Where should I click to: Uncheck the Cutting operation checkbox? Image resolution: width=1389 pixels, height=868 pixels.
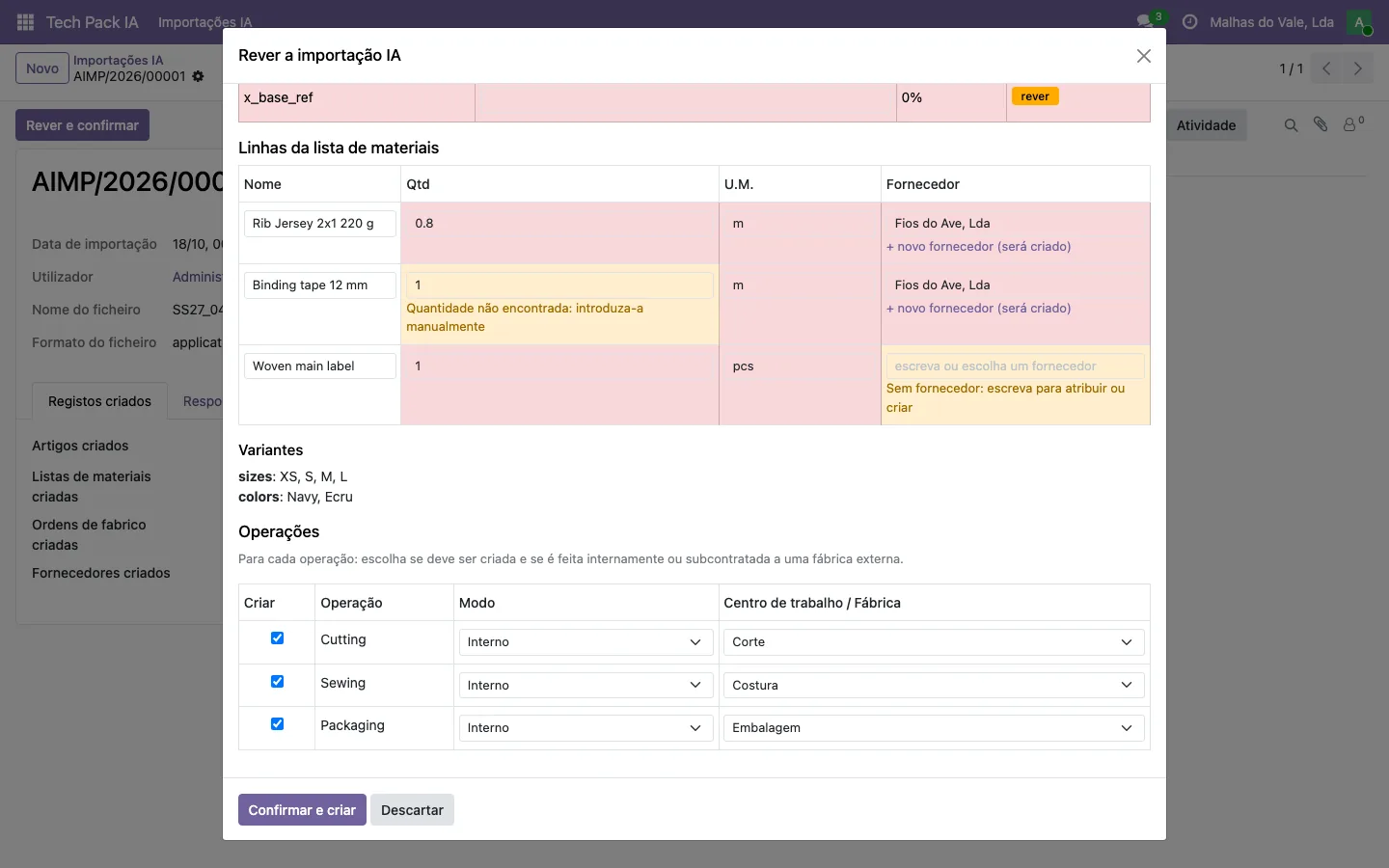pos(277,638)
